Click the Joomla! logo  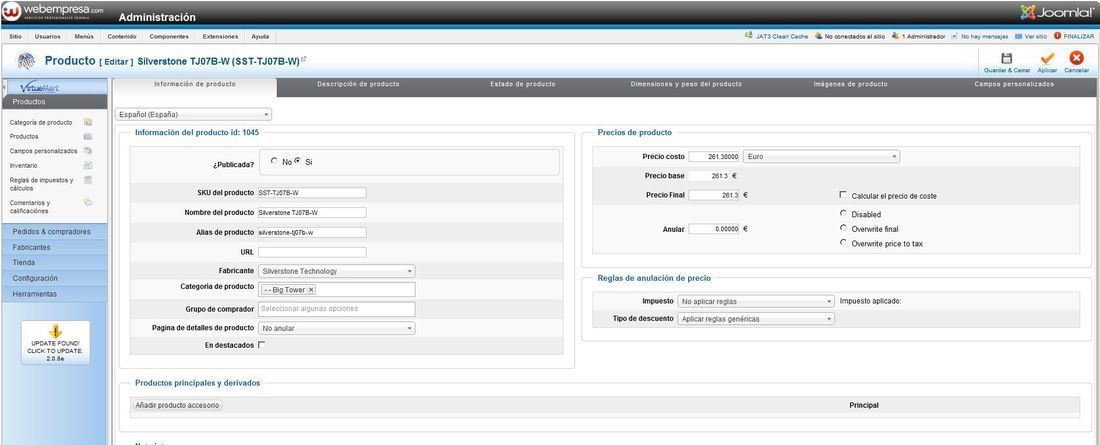pyautogui.click(x=1057, y=11)
